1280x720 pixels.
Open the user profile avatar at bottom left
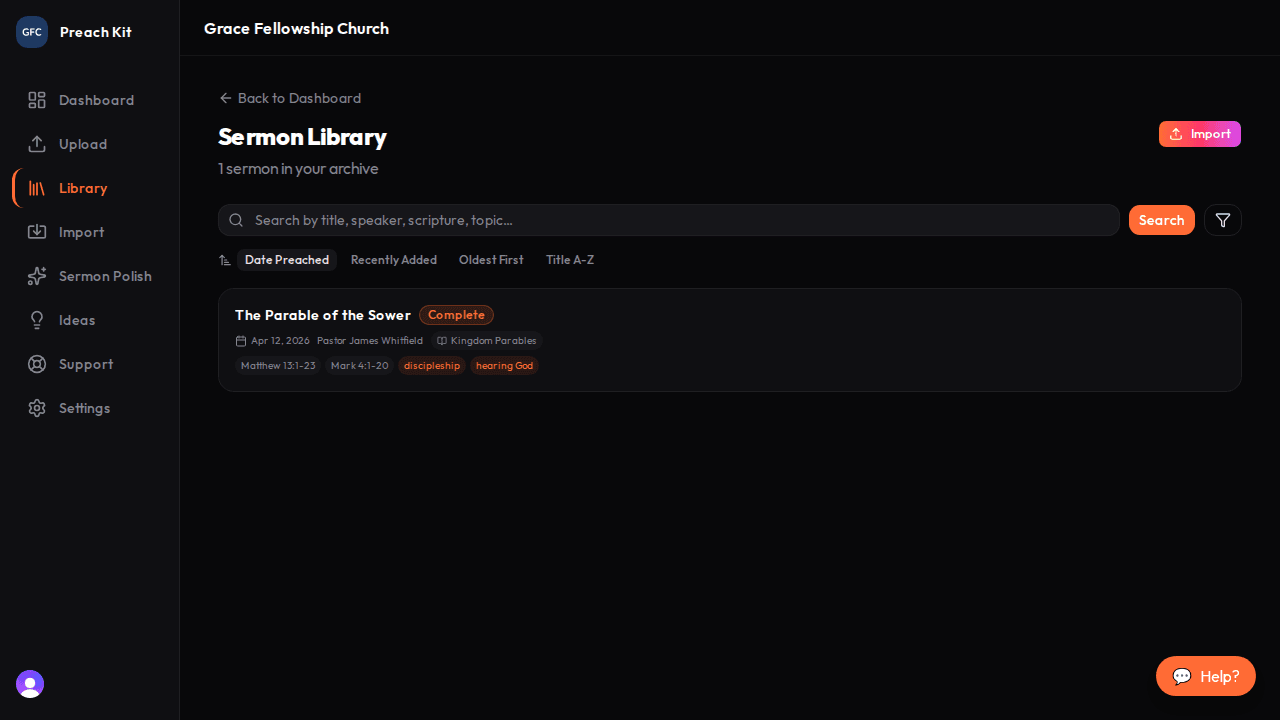[x=29, y=684]
